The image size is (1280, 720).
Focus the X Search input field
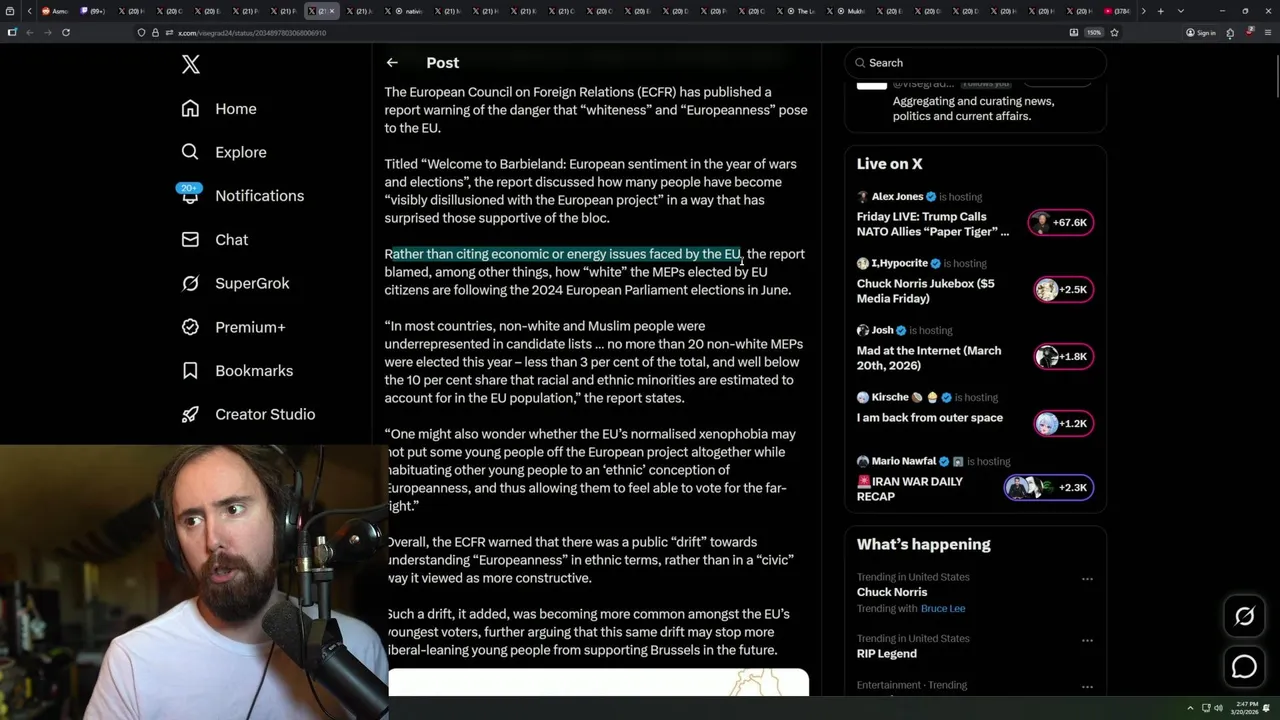pyautogui.click(x=976, y=63)
